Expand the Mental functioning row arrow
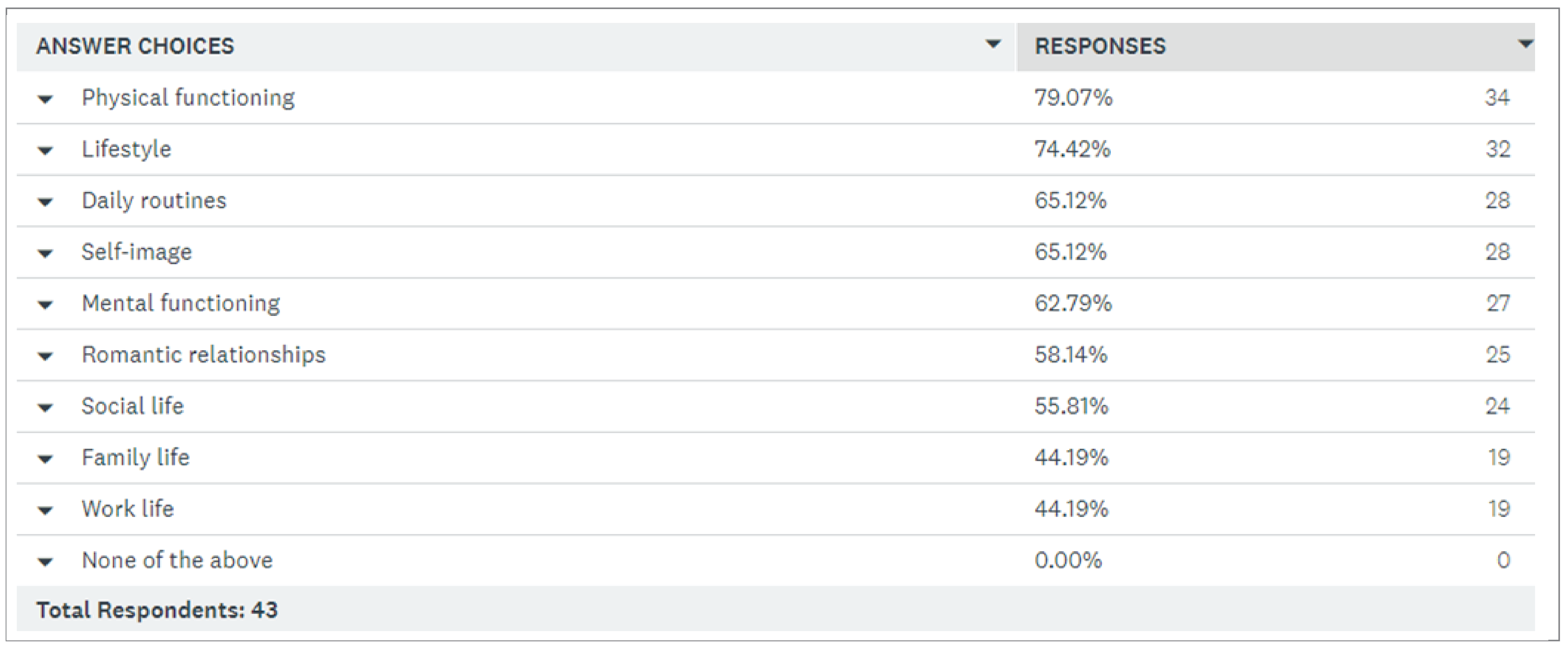 [x=45, y=305]
